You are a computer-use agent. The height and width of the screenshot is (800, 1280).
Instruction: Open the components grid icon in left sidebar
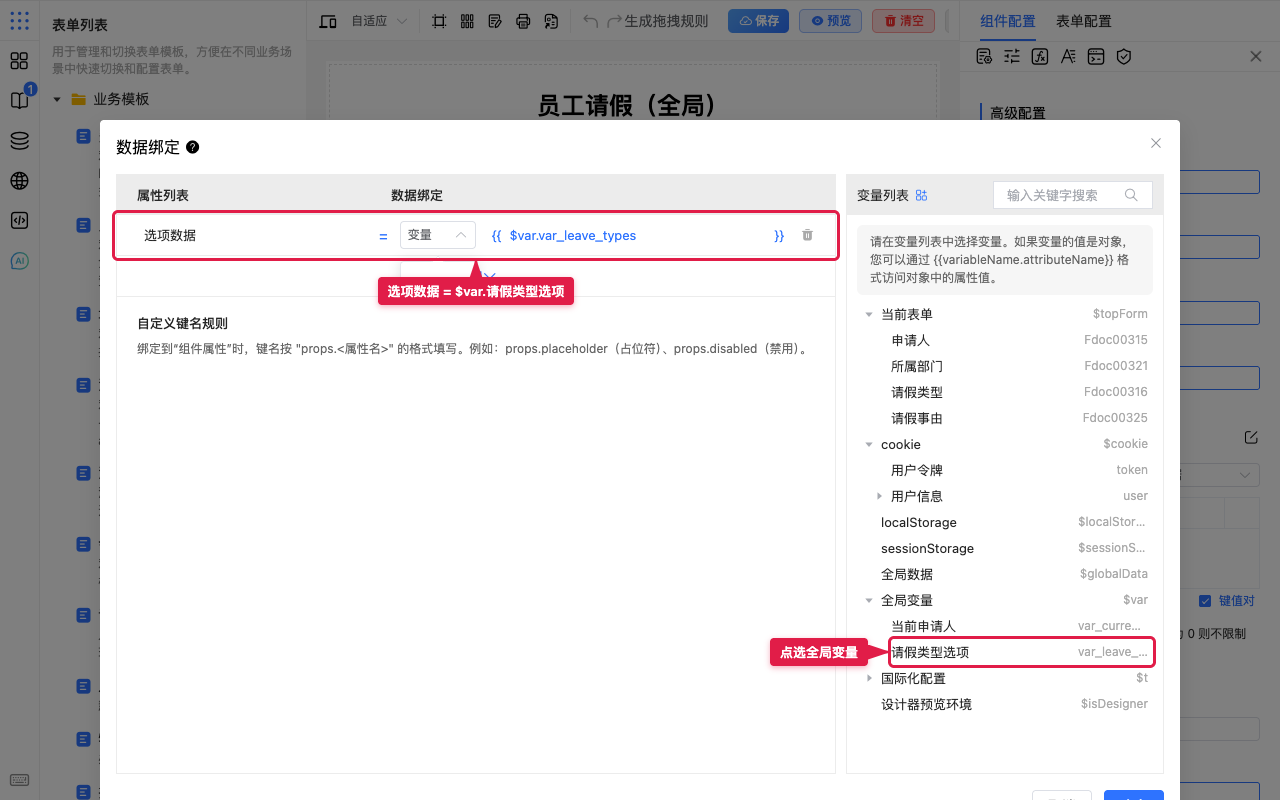[19, 61]
